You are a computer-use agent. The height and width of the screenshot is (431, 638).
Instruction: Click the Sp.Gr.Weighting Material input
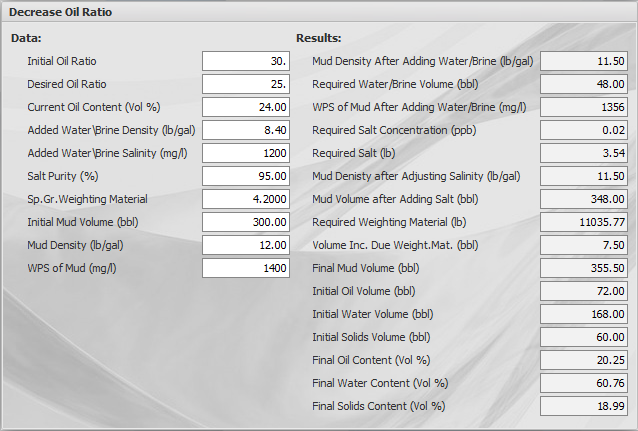pos(246,199)
